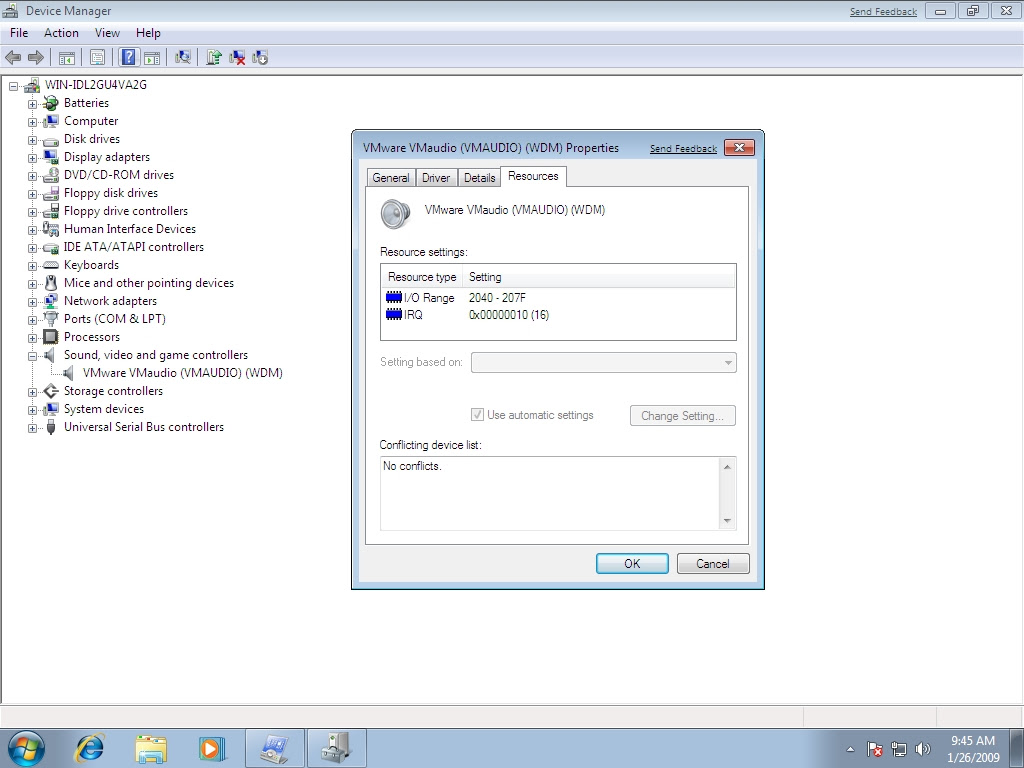This screenshot has width=1024, height=768.
Task: Select the Batteries category icon
Action: click(51, 103)
